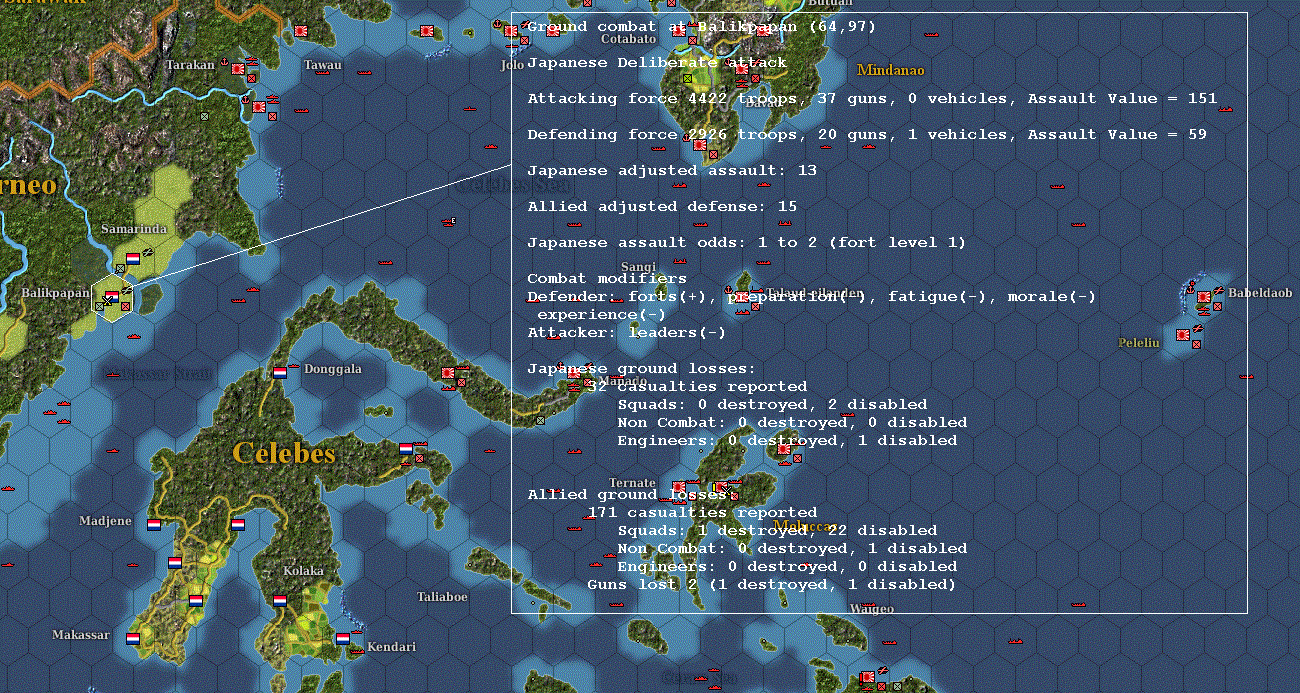Click the airfield icon at Peleliu
The width and height of the screenshot is (1300, 693).
pyautogui.click(x=1197, y=328)
